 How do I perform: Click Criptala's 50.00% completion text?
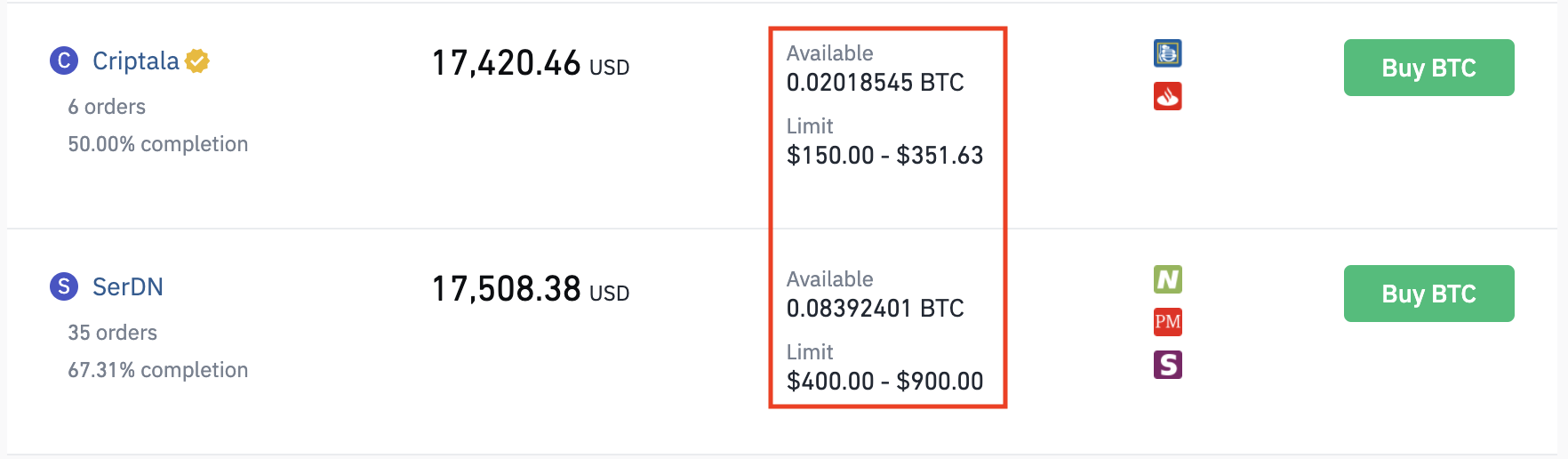pos(158,144)
